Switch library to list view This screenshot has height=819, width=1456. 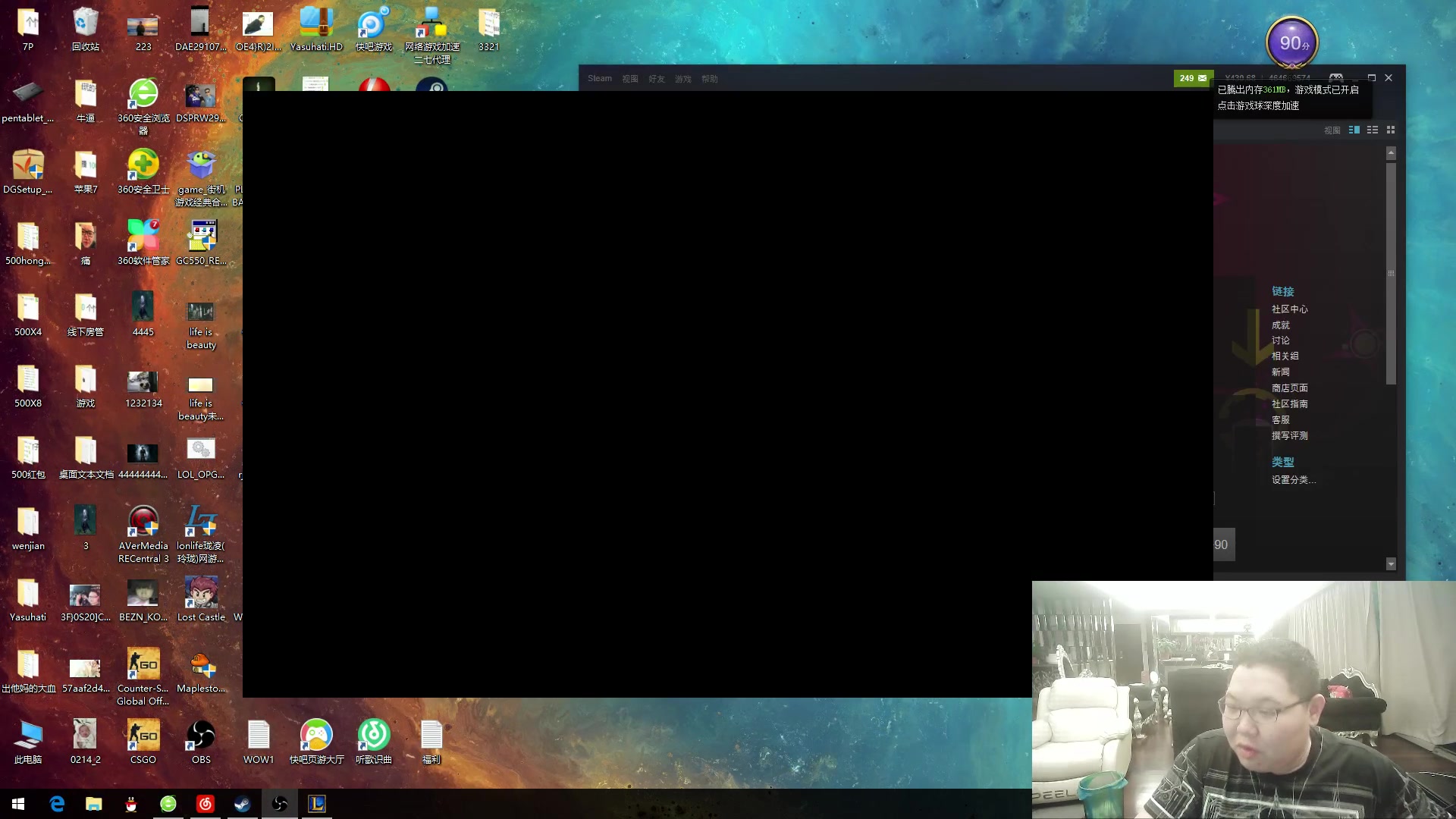point(1373,130)
